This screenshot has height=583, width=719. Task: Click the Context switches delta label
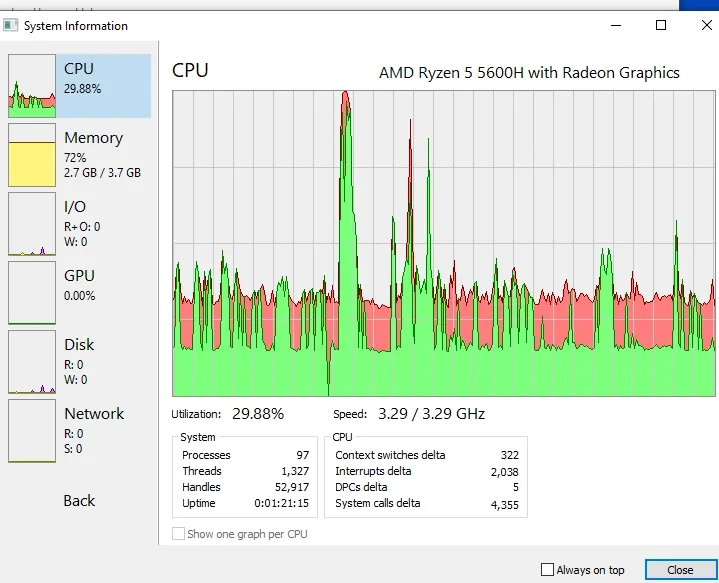390,455
